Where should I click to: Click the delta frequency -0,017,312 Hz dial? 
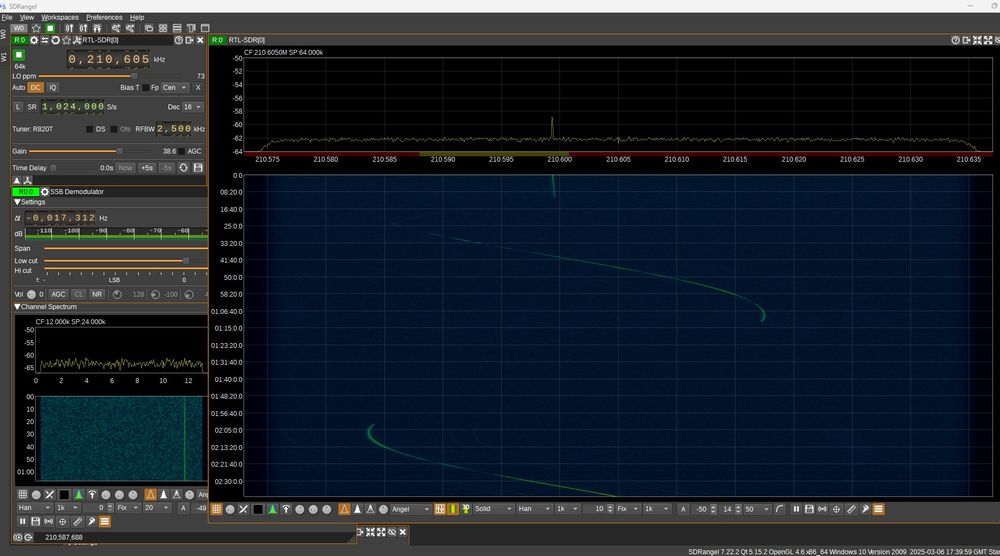tap(60, 217)
